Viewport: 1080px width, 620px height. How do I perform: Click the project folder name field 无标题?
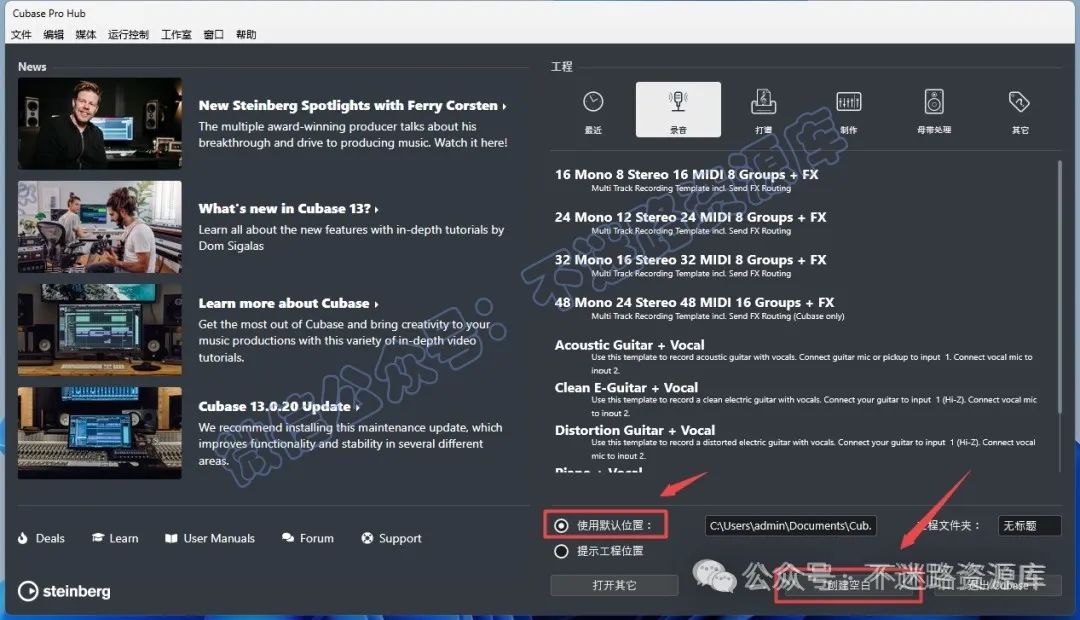(x=1030, y=526)
